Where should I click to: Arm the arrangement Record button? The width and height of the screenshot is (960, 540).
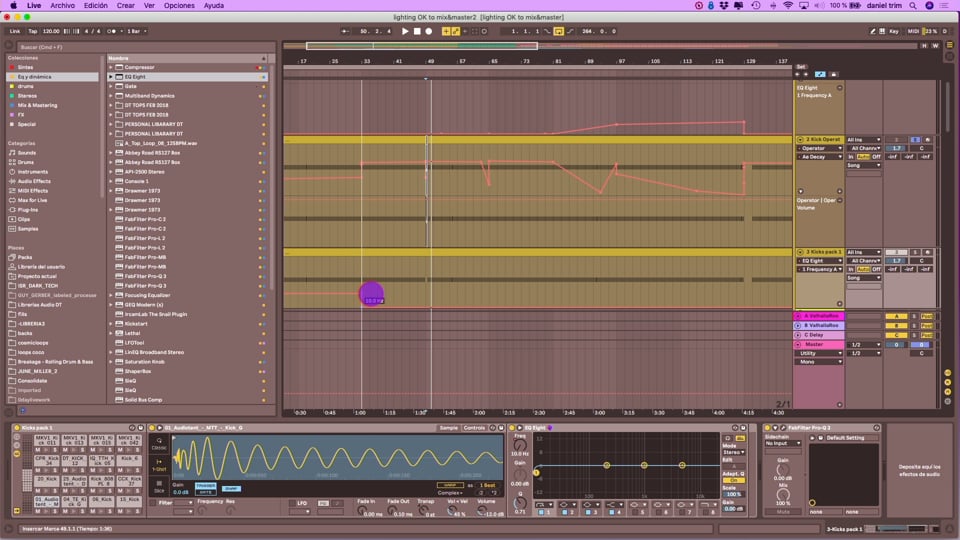(x=429, y=31)
